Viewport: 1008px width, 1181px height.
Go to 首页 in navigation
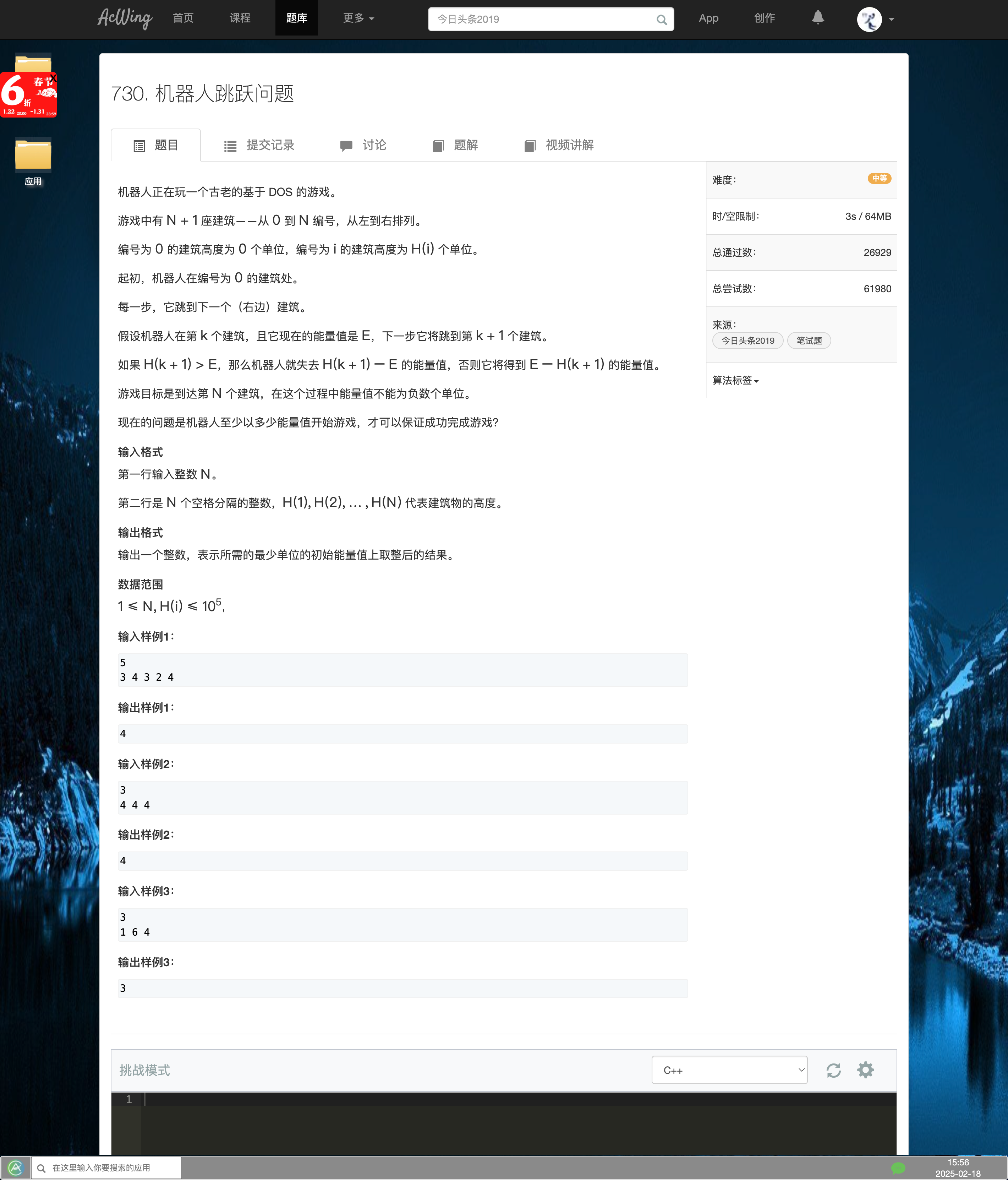(183, 18)
